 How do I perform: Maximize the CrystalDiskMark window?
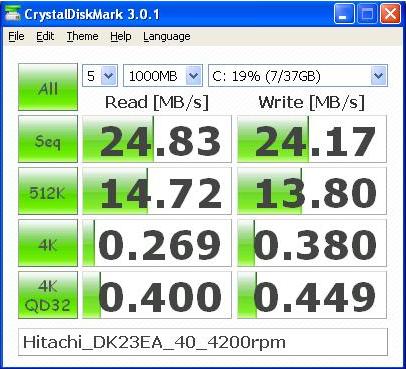[x=367, y=14]
